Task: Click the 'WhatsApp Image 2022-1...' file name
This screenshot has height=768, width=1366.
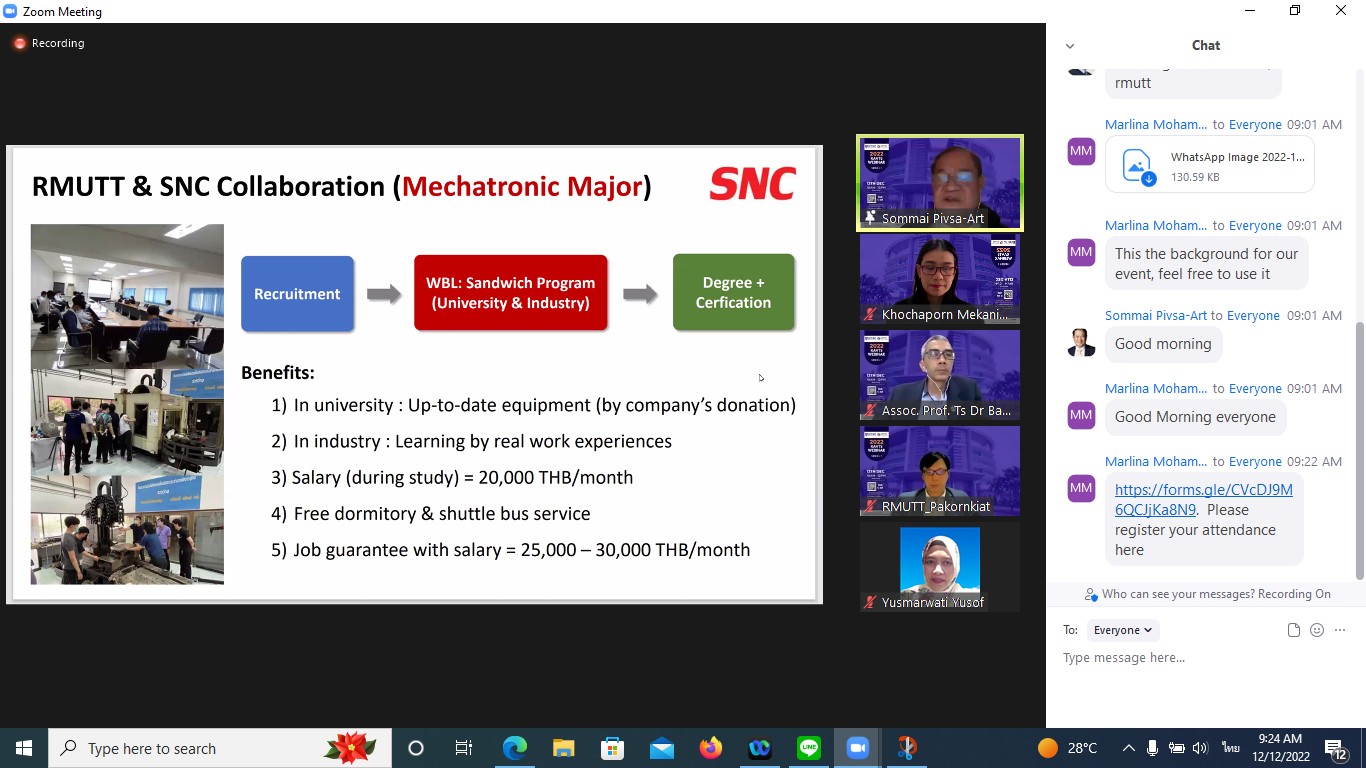Action: [x=1237, y=157]
